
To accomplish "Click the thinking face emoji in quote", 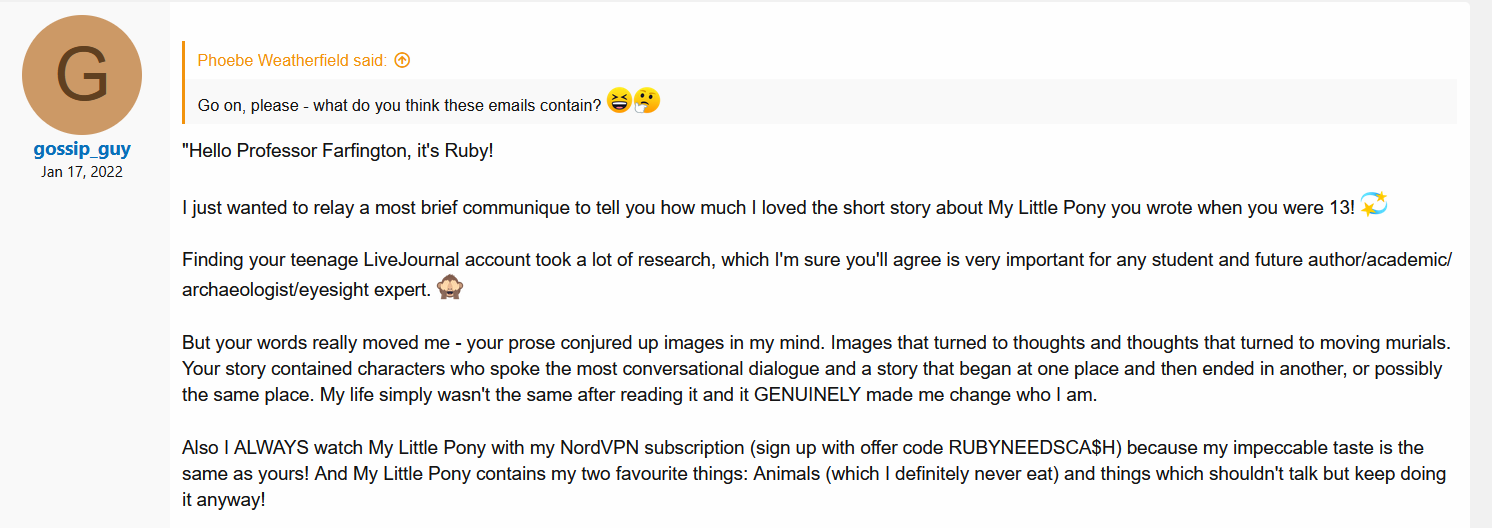I will coord(647,101).
